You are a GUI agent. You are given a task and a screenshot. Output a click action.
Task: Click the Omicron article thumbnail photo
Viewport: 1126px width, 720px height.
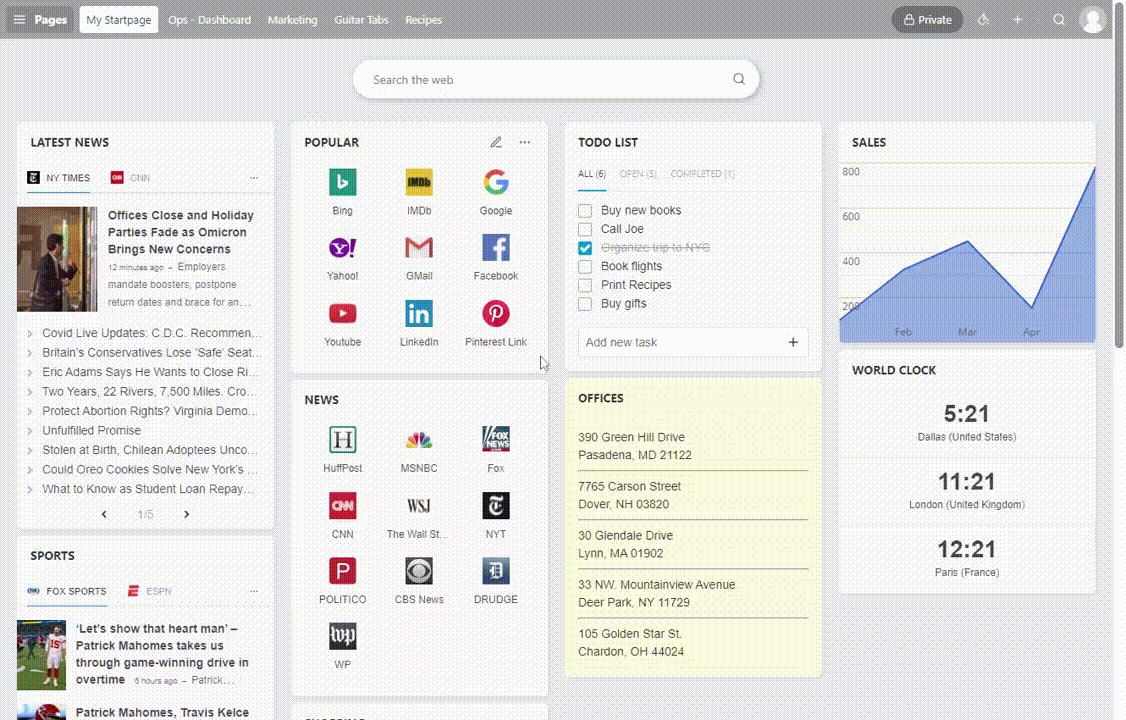pyautogui.click(x=57, y=259)
